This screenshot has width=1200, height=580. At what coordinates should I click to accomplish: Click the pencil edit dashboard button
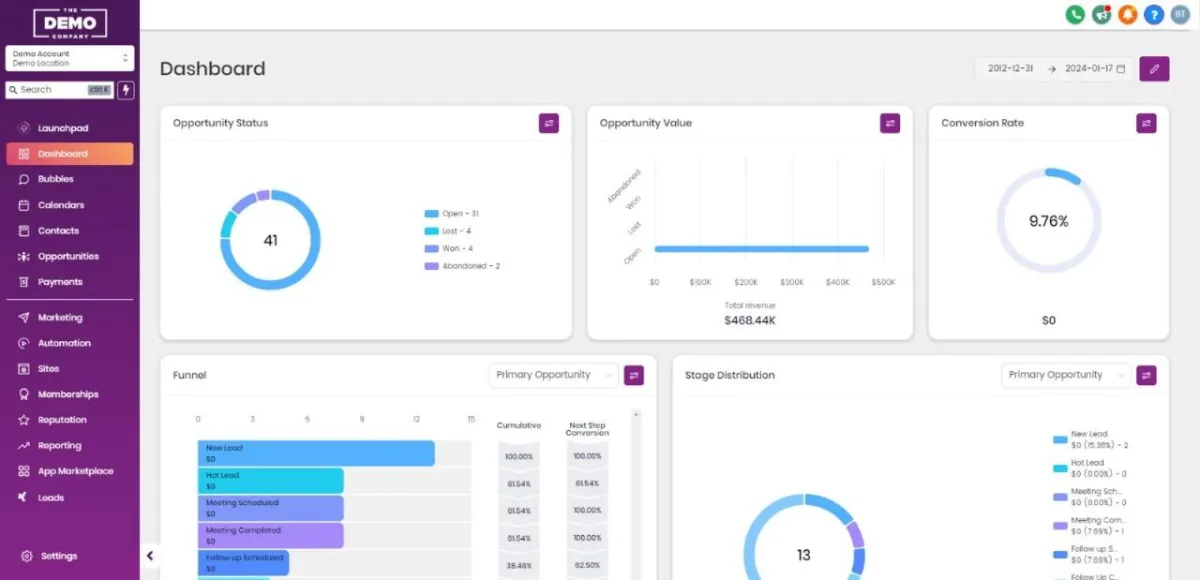[1154, 69]
